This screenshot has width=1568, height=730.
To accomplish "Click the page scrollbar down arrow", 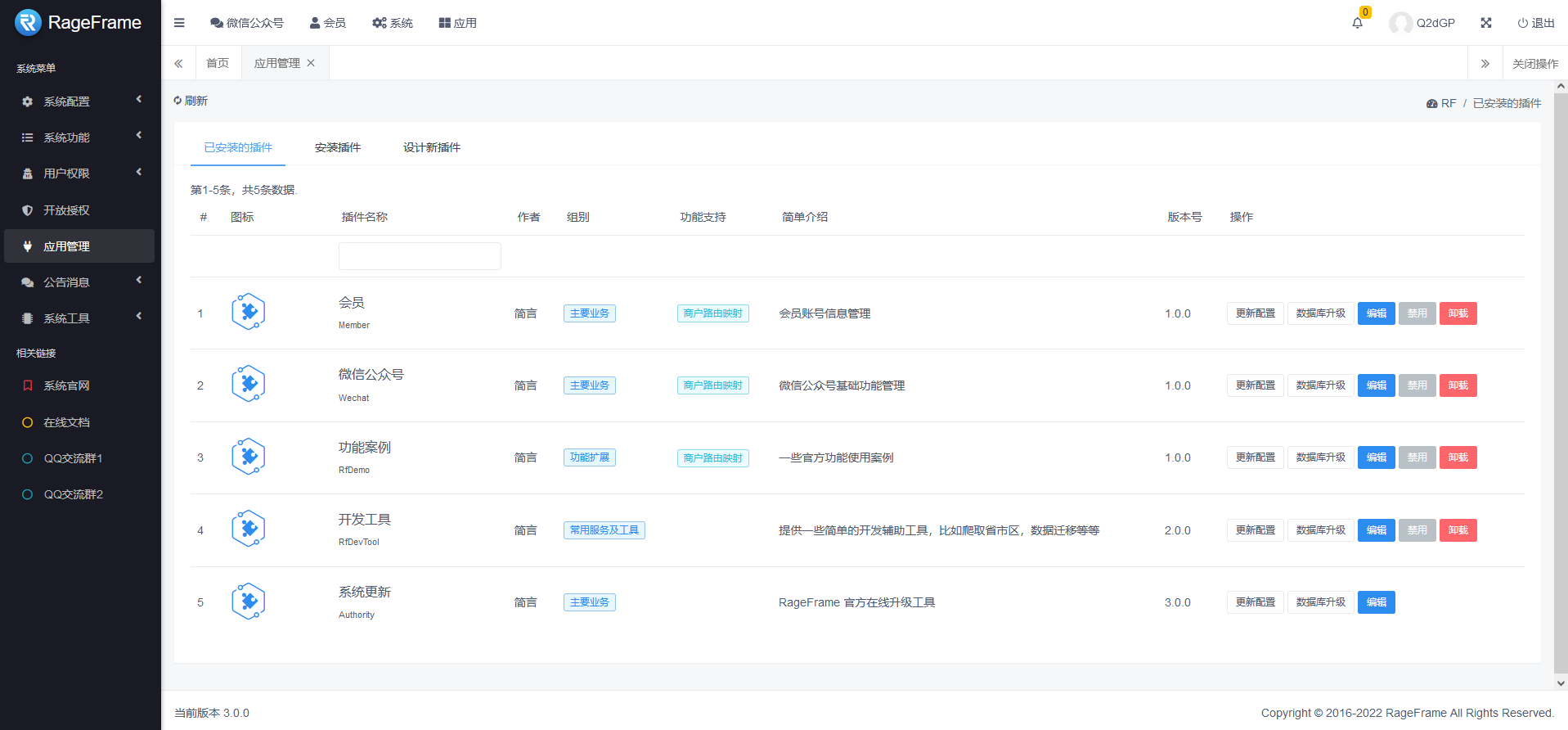I will point(1561,683).
